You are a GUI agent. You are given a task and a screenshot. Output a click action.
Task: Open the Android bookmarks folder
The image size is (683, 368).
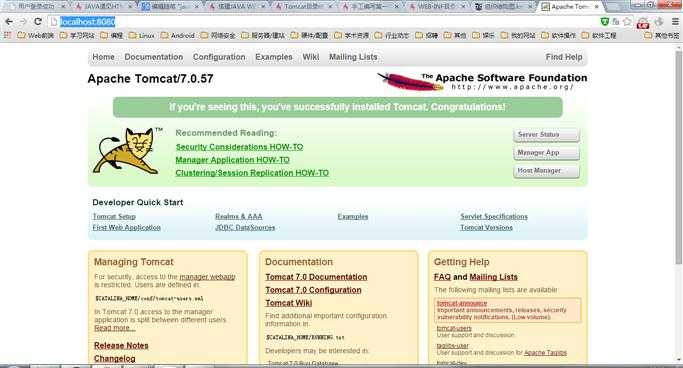[178, 35]
